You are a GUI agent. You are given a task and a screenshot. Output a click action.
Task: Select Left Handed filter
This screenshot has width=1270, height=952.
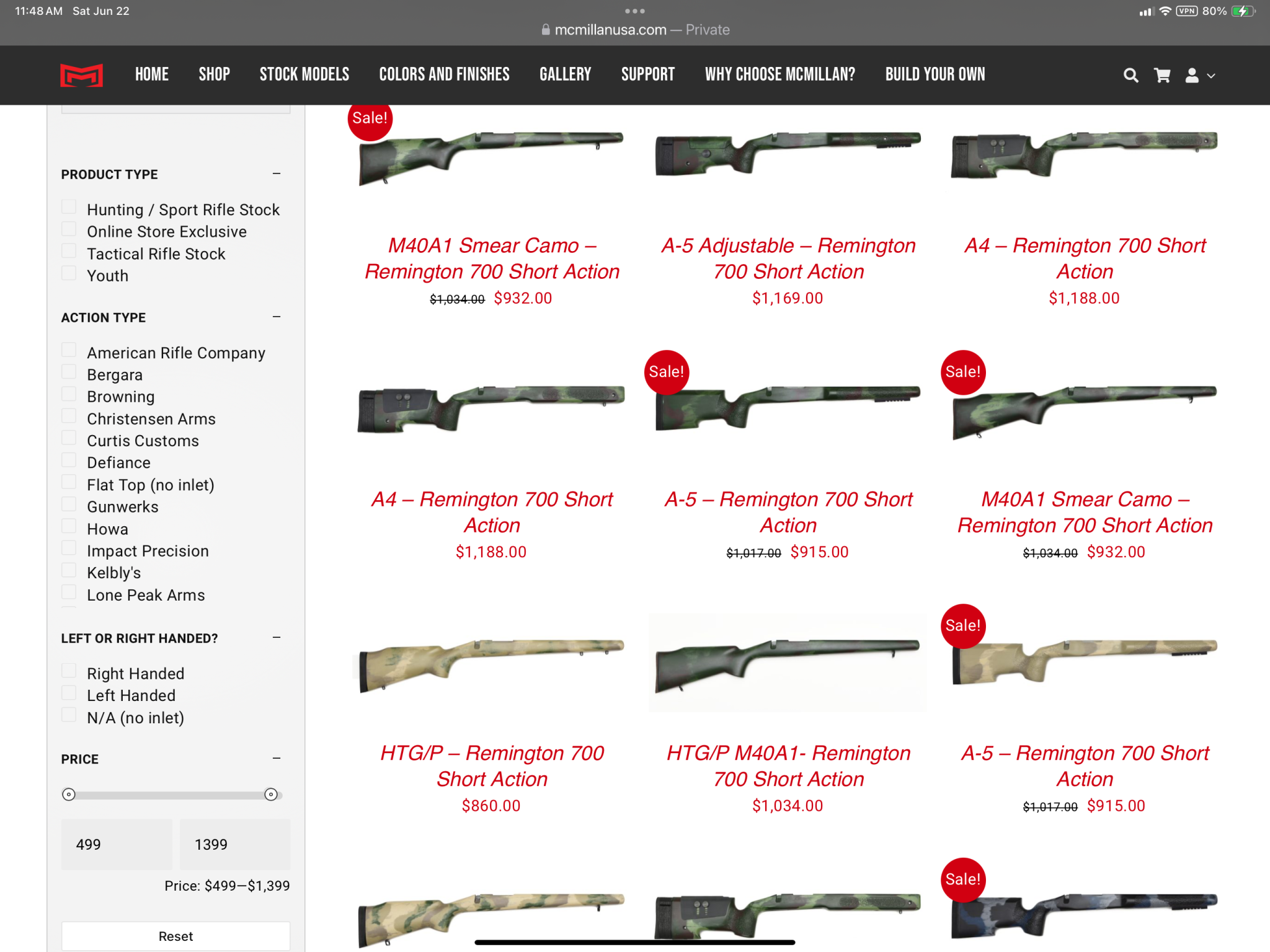tap(69, 693)
